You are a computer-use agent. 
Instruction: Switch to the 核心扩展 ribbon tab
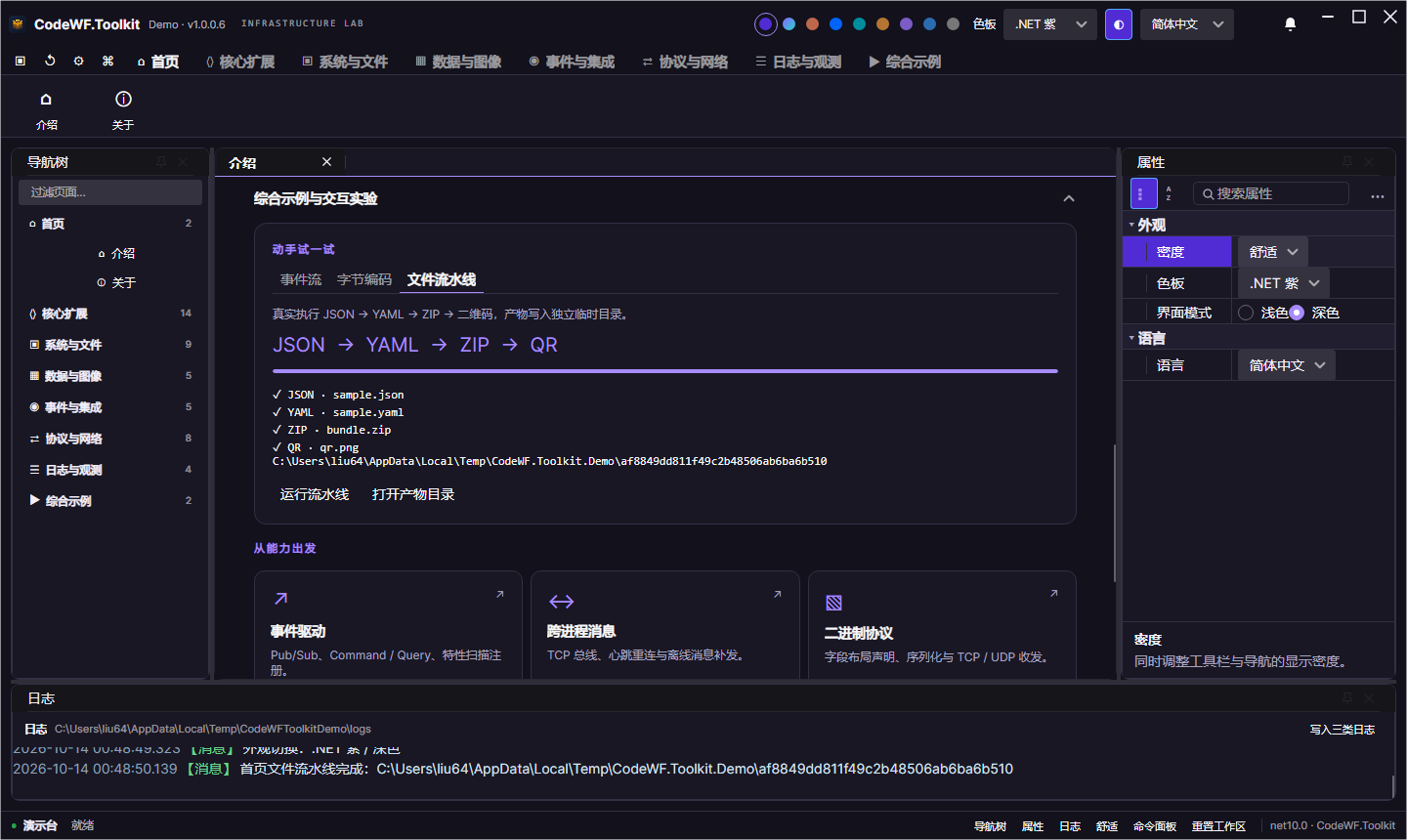point(239,62)
